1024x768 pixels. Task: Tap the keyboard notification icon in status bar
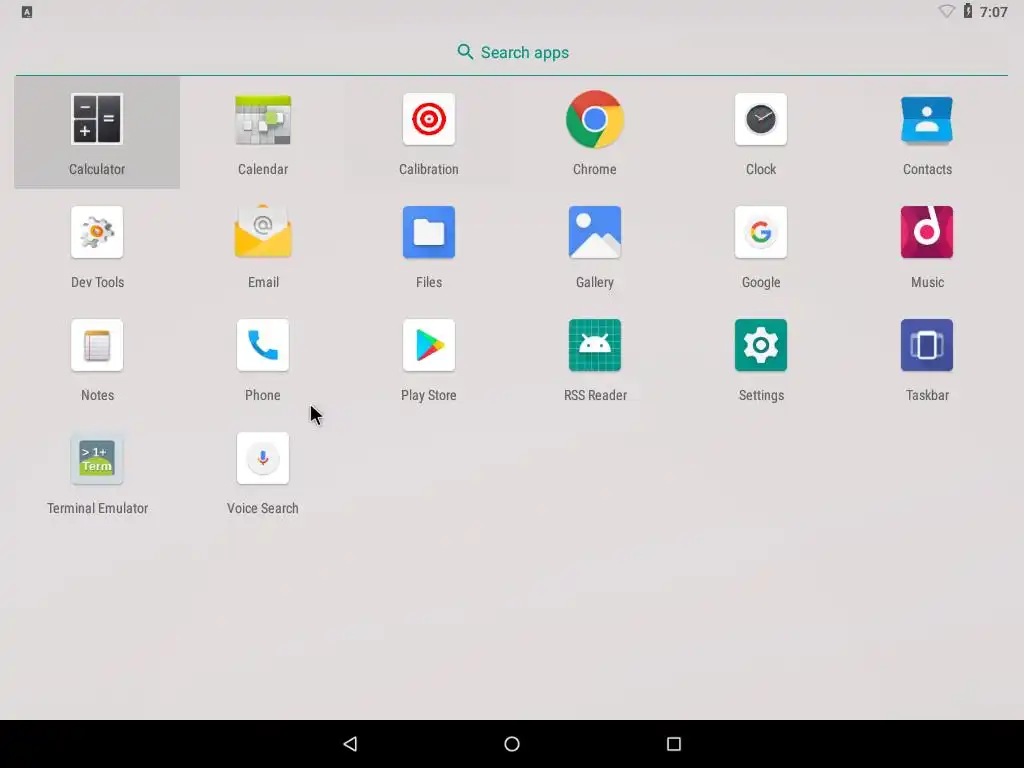[27, 12]
